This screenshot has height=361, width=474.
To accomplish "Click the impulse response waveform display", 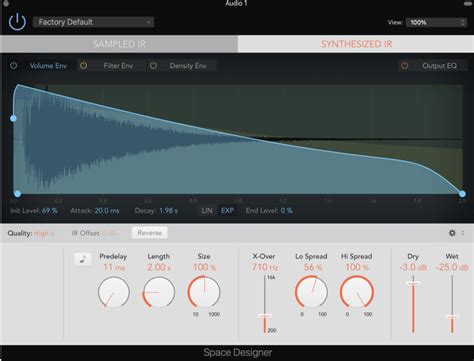I will click(238, 139).
